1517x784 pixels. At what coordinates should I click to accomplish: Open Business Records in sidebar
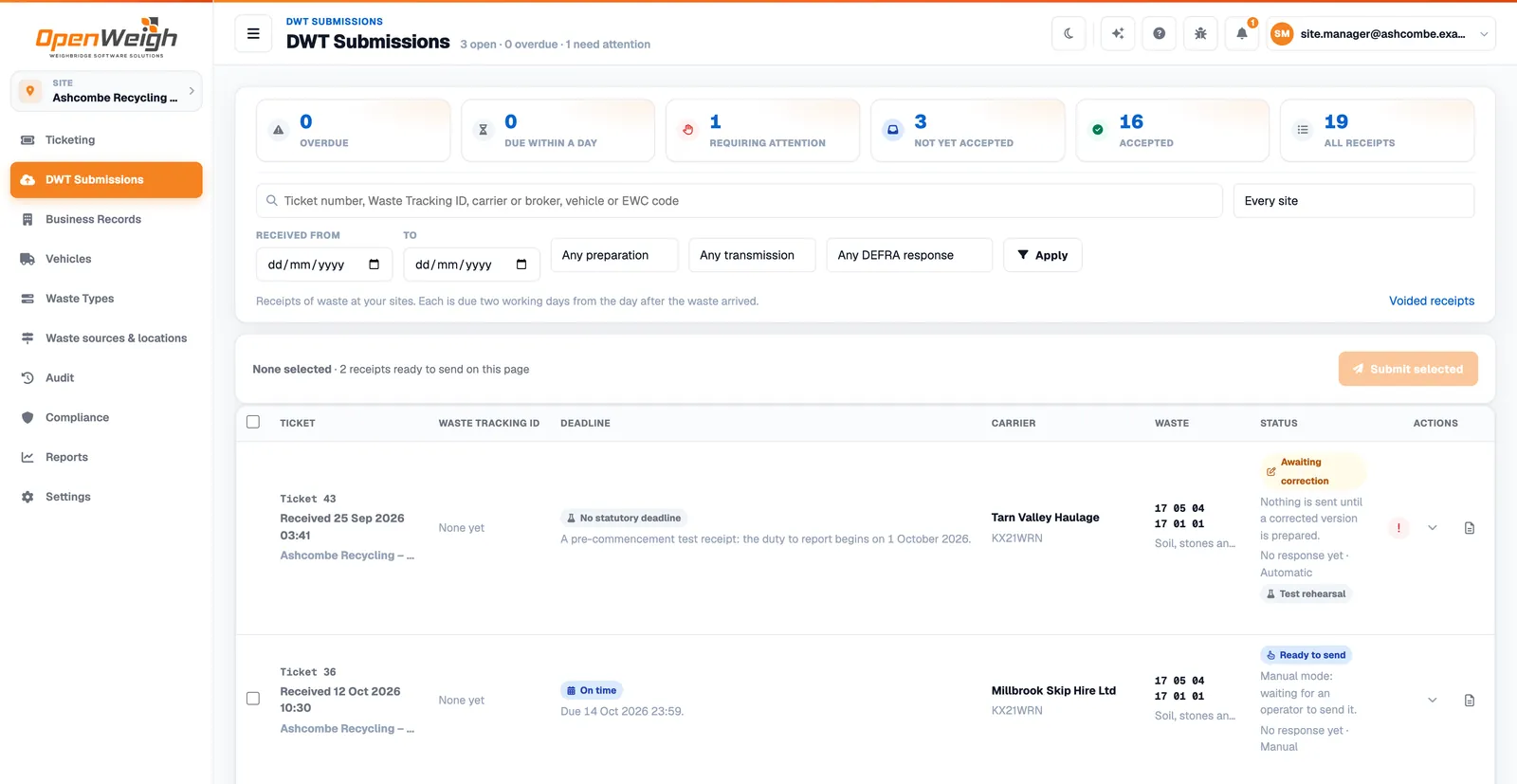click(x=106, y=219)
